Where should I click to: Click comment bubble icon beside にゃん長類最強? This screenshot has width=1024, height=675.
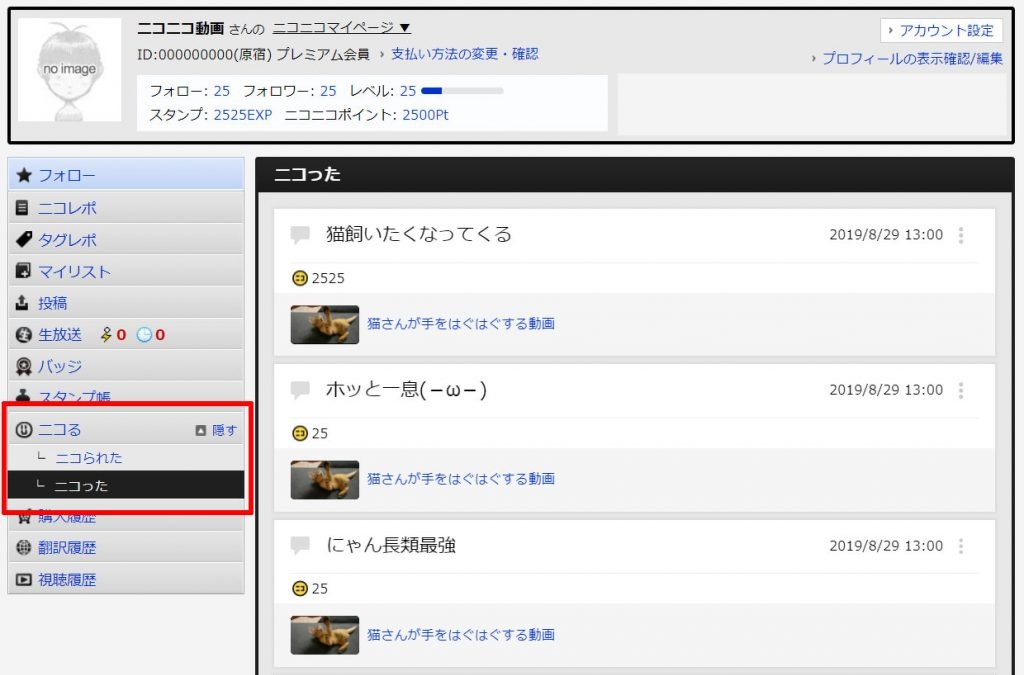[300, 545]
